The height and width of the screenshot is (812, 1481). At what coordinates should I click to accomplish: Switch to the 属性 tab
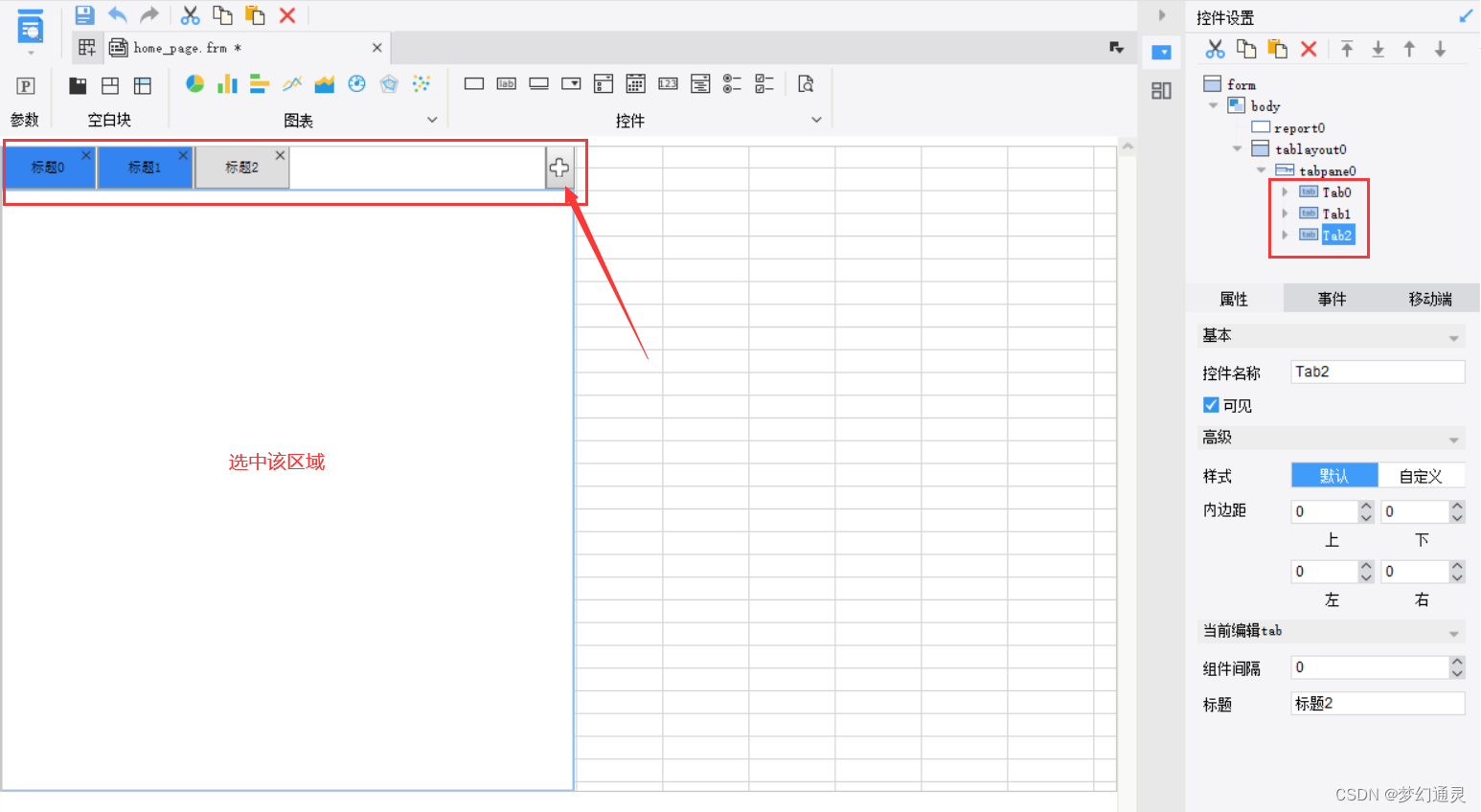click(1234, 299)
